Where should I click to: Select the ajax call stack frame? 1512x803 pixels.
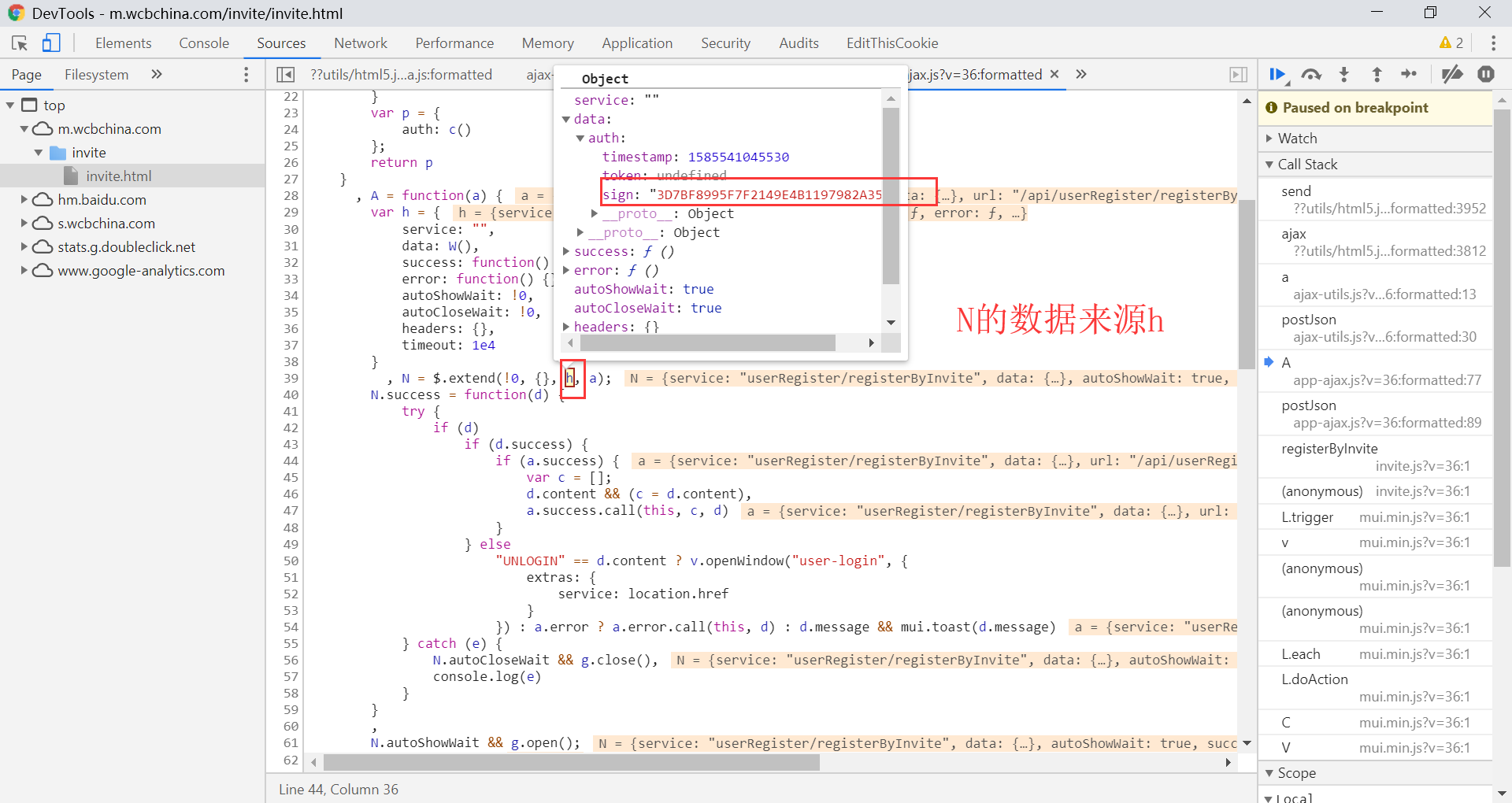pos(1375,242)
